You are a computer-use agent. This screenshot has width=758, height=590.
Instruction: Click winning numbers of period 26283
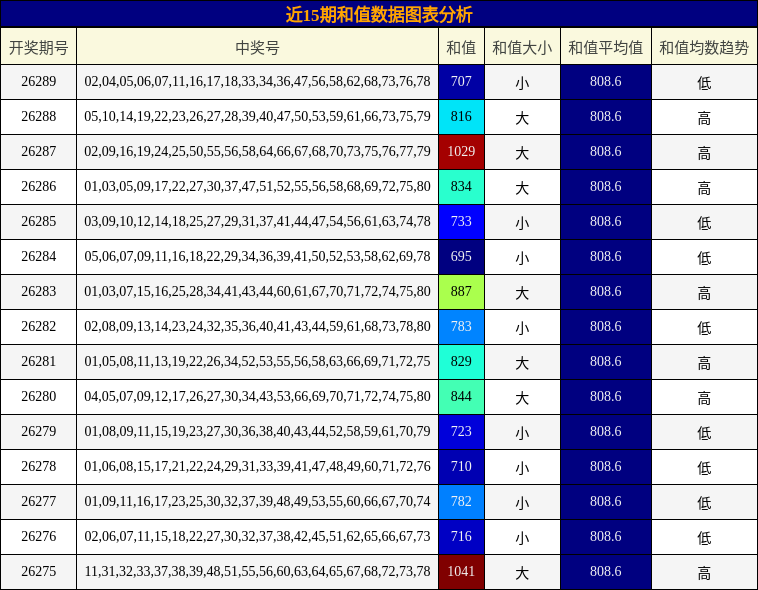pos(257,292)
